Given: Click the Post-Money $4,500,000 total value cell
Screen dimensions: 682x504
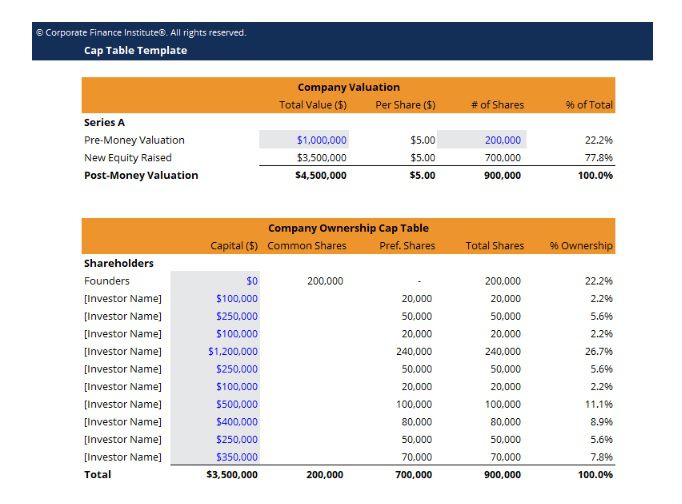Looking at the screenshot, I should click(x=321, y=175).
